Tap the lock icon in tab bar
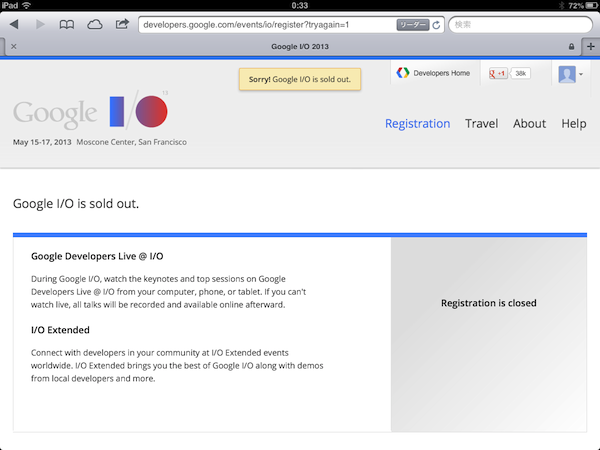600x450 pixels. 571,47
